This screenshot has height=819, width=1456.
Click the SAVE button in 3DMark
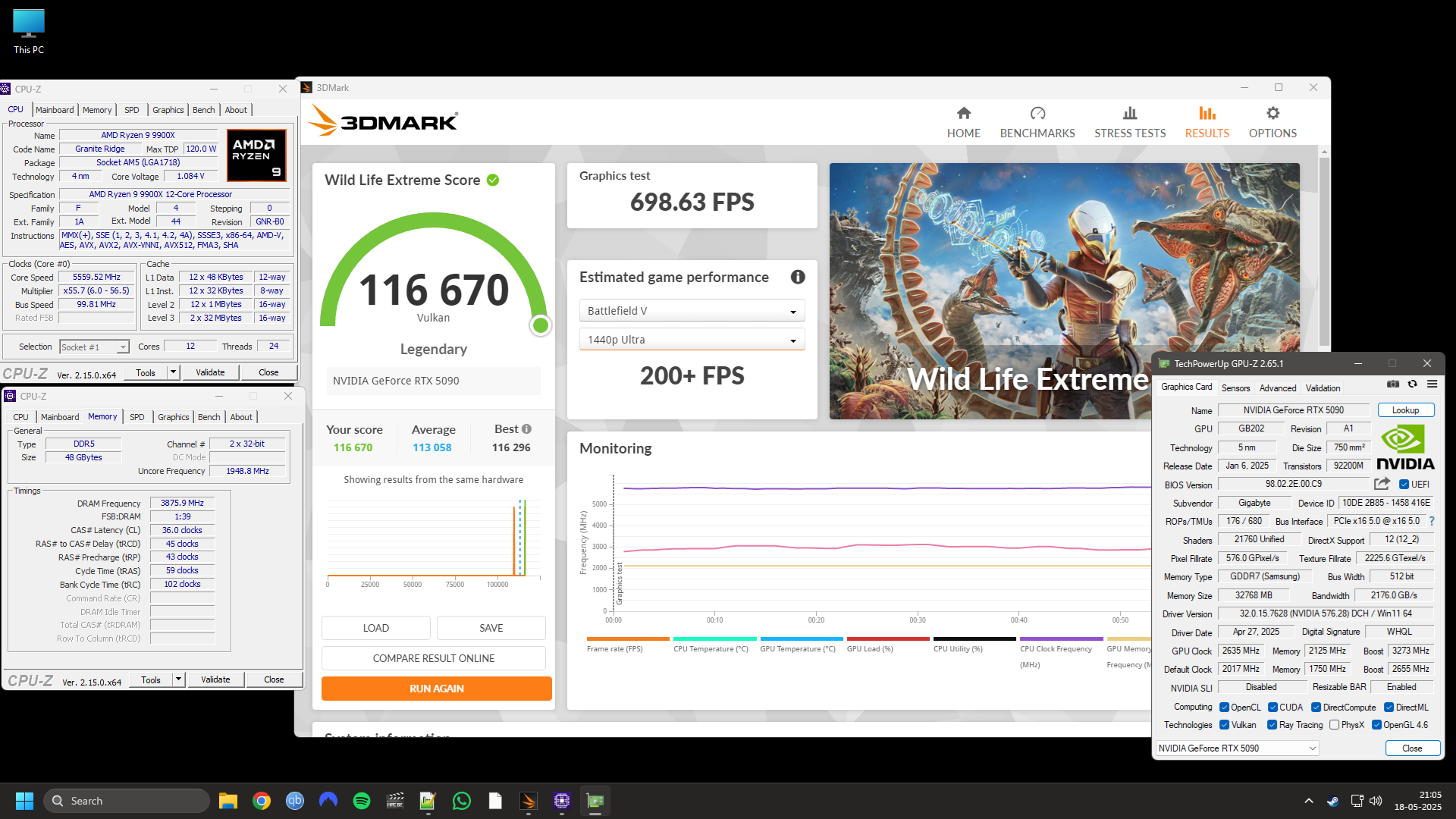tap(491, 628)
